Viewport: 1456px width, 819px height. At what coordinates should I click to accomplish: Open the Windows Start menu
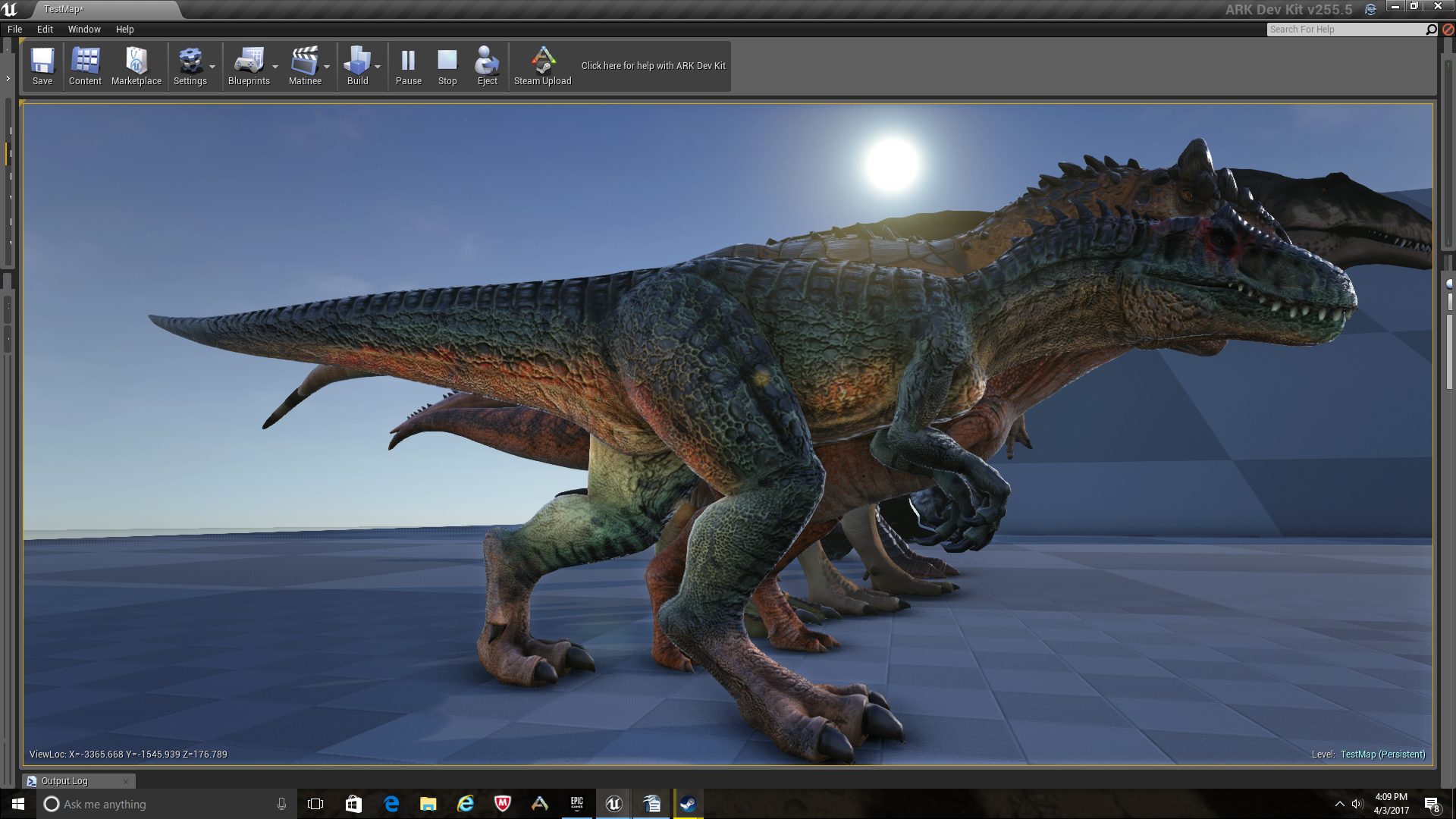pyautogui.click(x=18, y=804)
